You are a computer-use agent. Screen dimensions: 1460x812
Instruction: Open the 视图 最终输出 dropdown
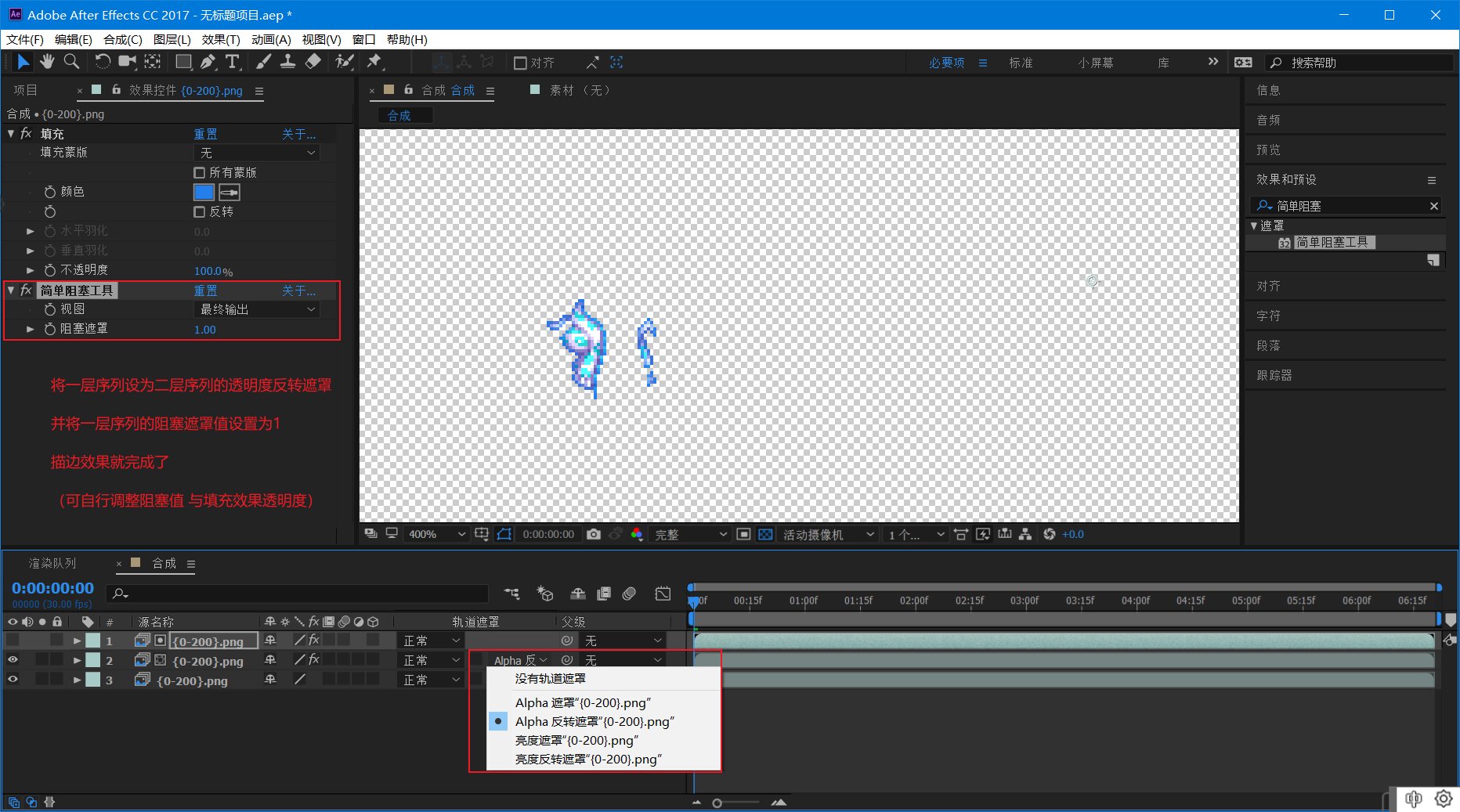pos(257,309)
